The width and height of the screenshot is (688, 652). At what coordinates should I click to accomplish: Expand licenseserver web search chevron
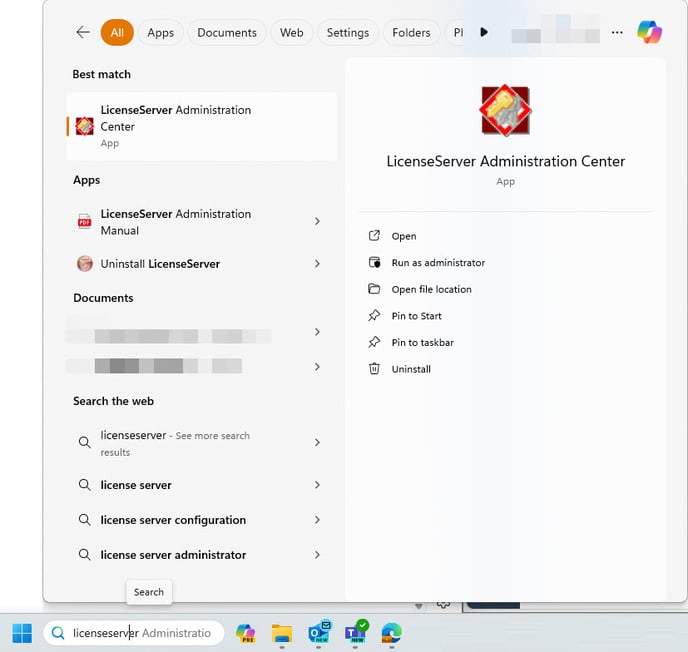coord(317,442)
